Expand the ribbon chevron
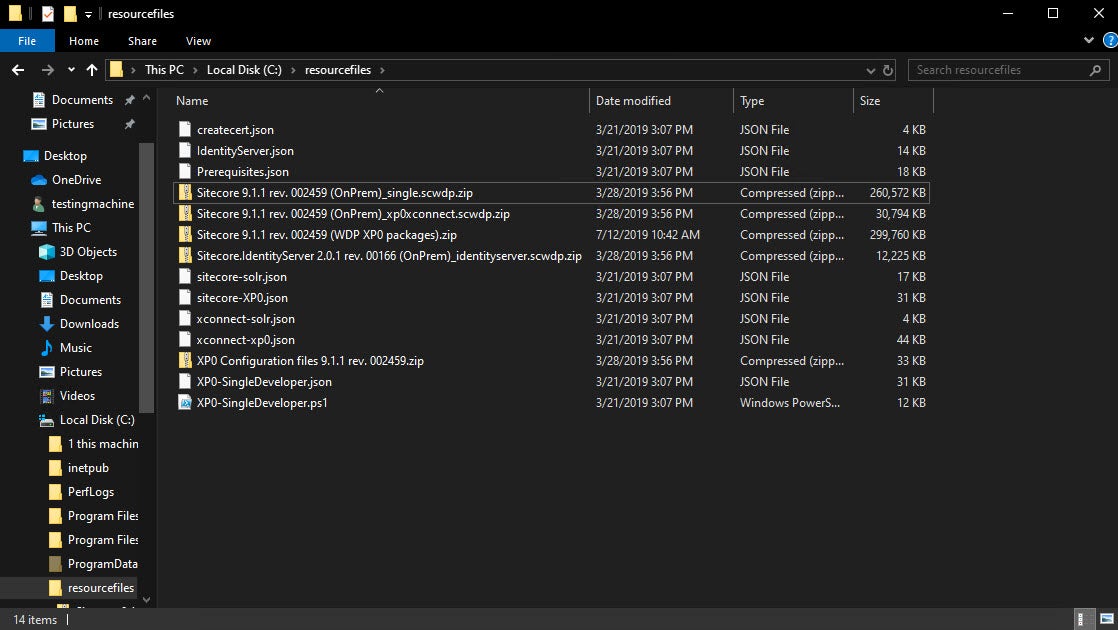The image size is (1118, 630). click(x=1089, y=41)
